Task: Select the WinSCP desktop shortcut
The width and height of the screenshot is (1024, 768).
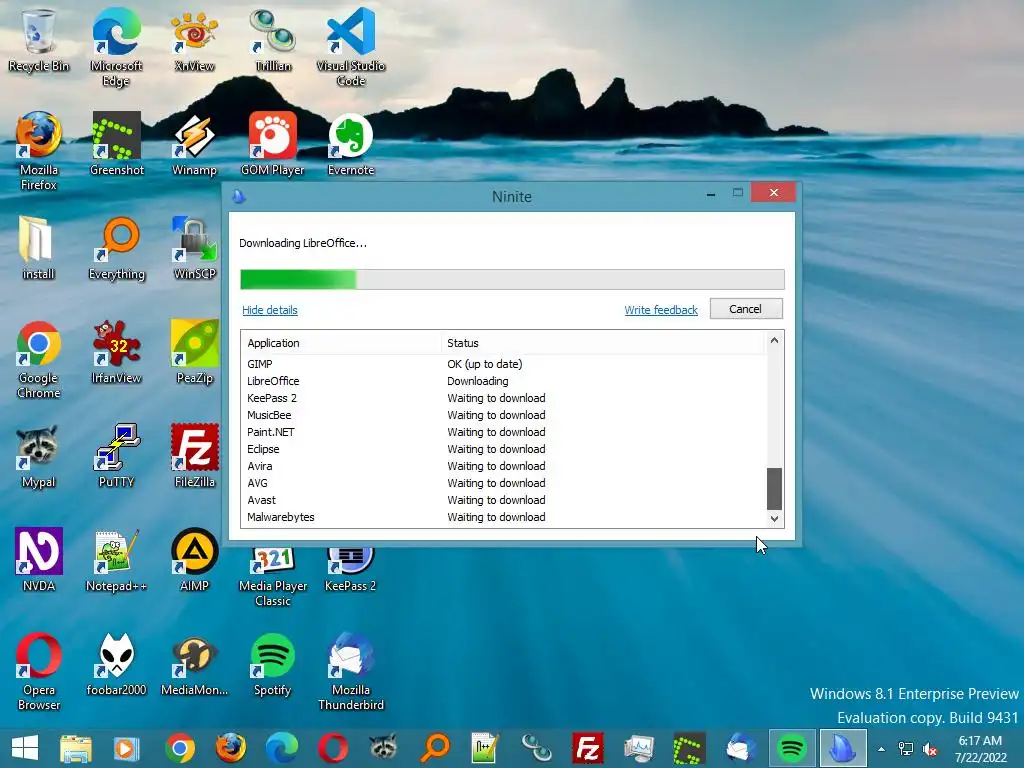Action: coord(195,248)
